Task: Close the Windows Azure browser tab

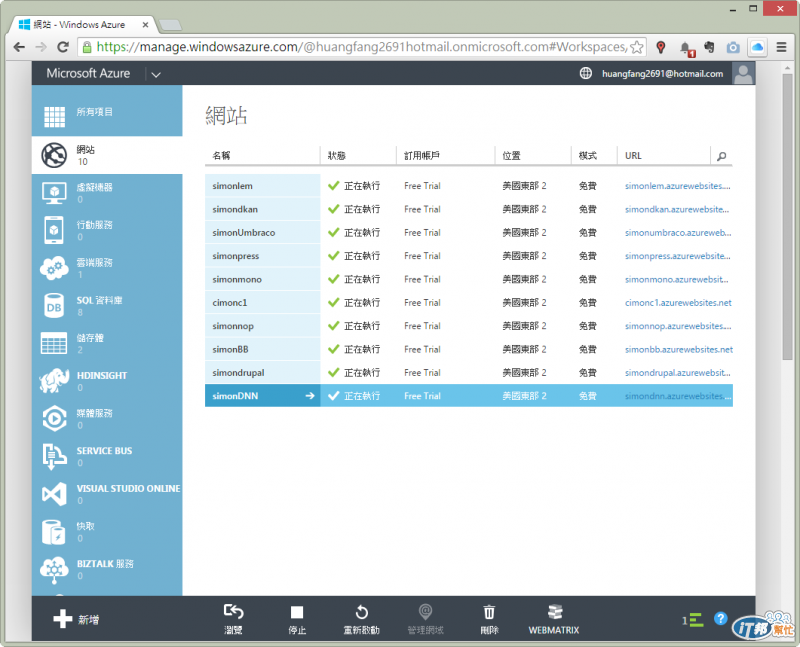Action: (x=145, y=24)
